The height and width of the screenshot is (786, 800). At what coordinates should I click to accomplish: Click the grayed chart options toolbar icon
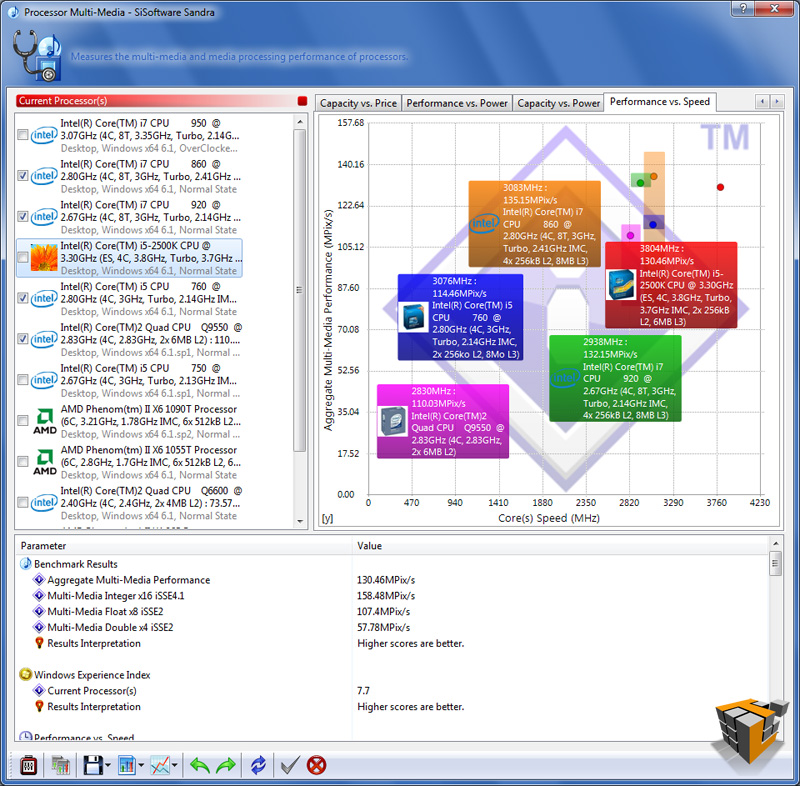[x=61, y=765]
